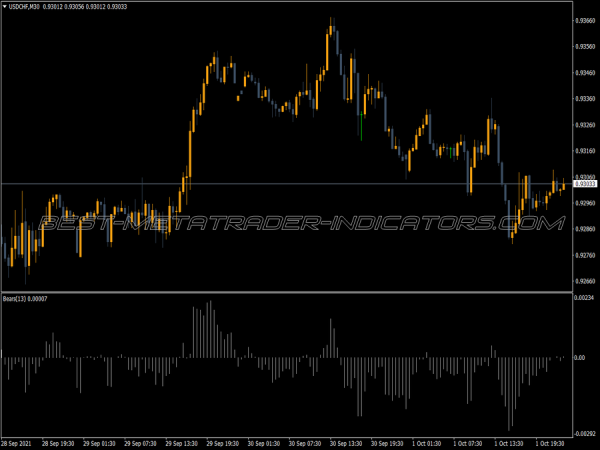600x450 pixels.
Task: Click the 1 Oct 07:30 time label
Action: click(468, 443)
